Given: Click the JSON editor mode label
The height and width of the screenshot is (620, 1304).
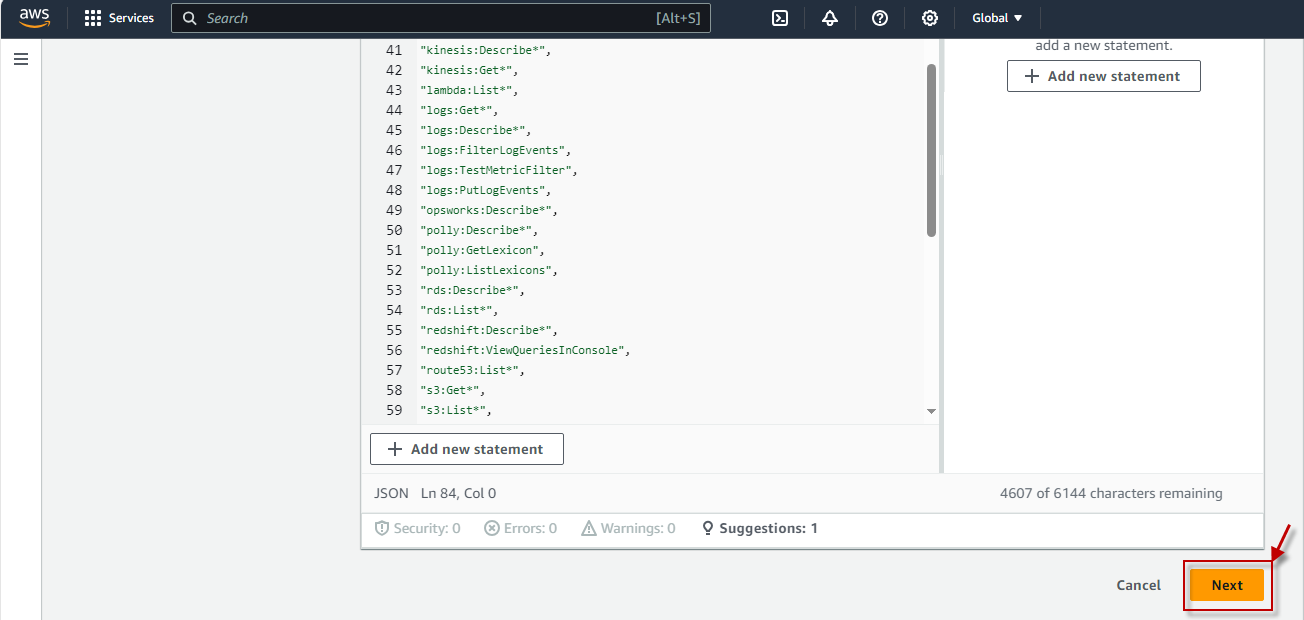Looking at the screenshot, I should 391,493.
